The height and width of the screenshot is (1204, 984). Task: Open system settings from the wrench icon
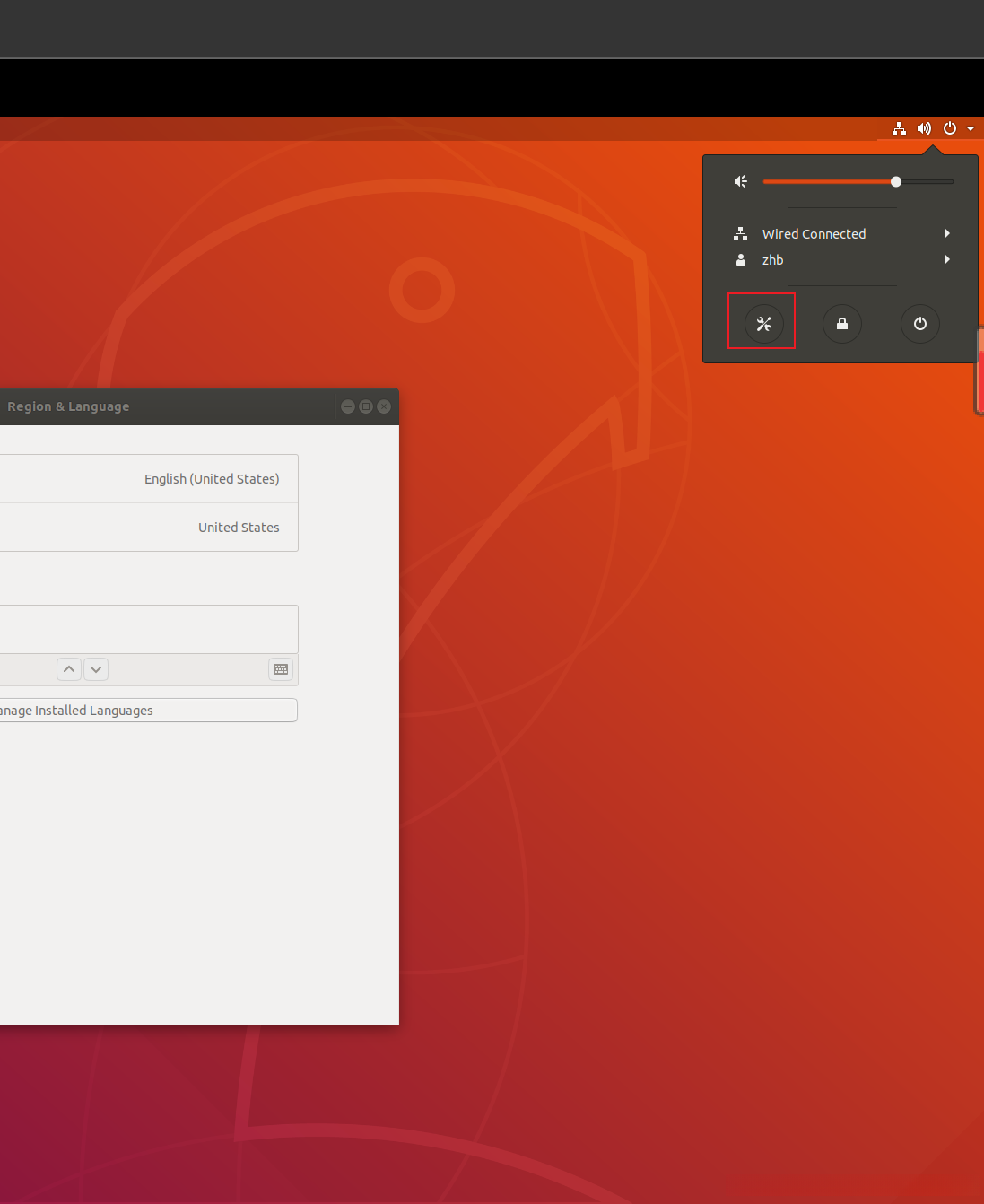pyautogui.click(x=763, y=324)
